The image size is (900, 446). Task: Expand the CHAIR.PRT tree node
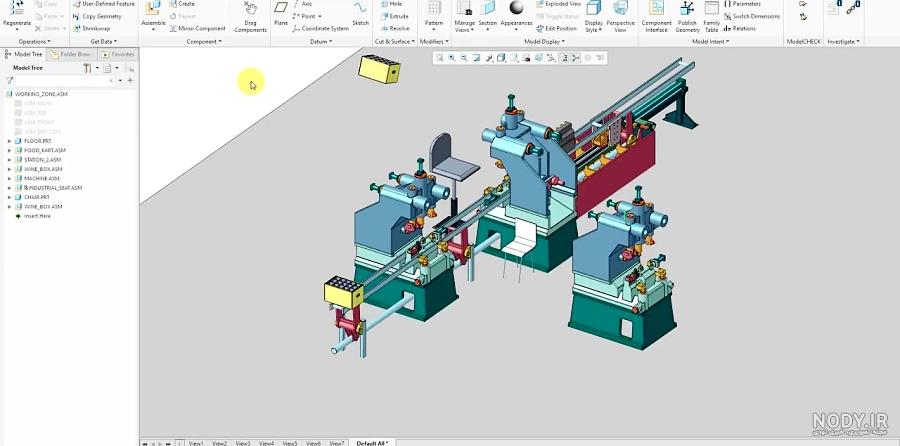(9, 197)
